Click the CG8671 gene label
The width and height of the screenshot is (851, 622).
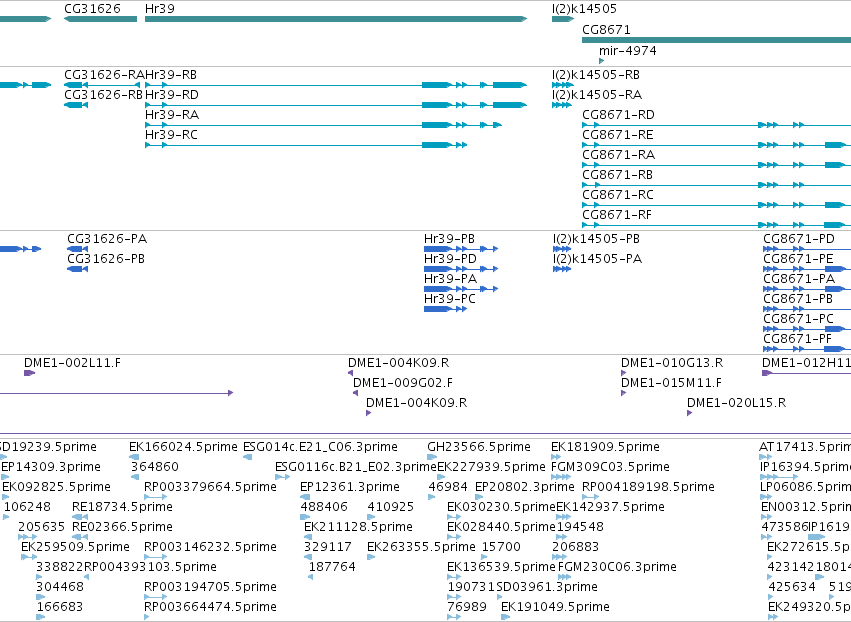pos(606,30)
